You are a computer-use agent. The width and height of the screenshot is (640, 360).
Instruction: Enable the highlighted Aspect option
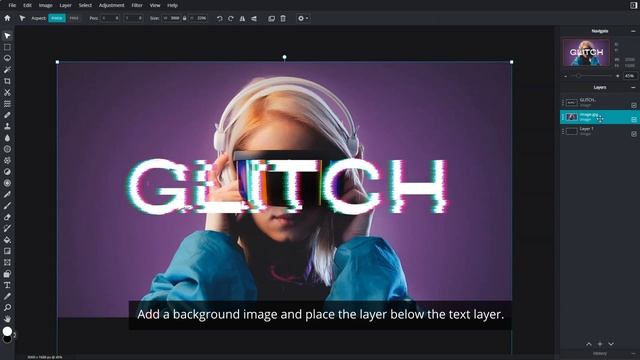pos(57,18)
